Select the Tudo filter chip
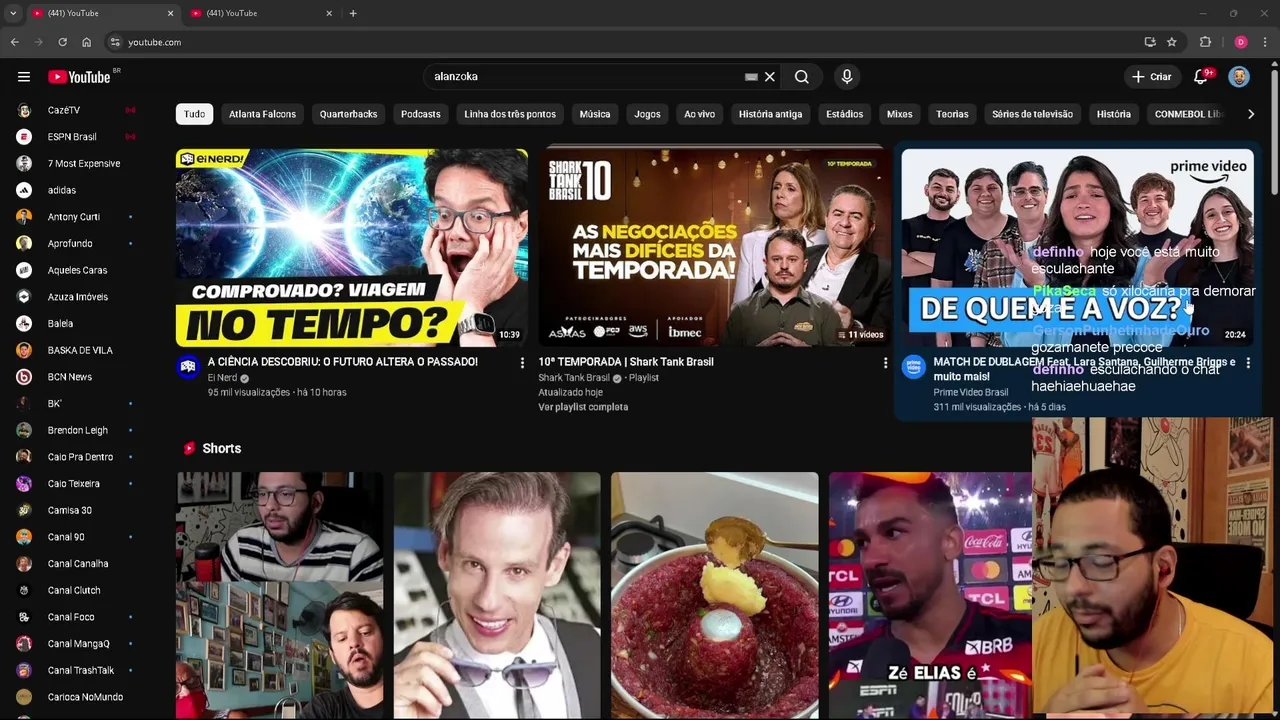 click(x=195, y=114)
